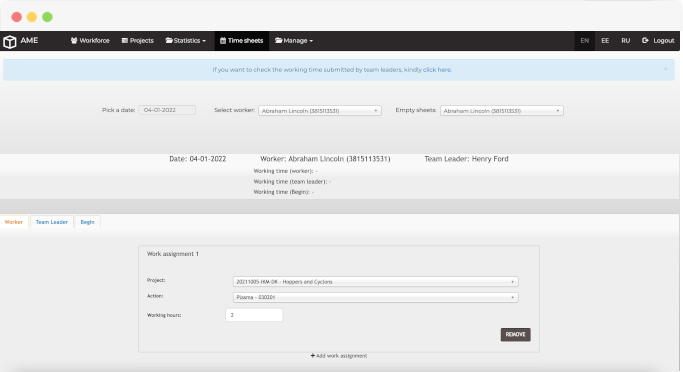Viewport: 683px width, 372px height.
Task: Click the 'Work assignment 1' heading text
Action: pos(172,254)
